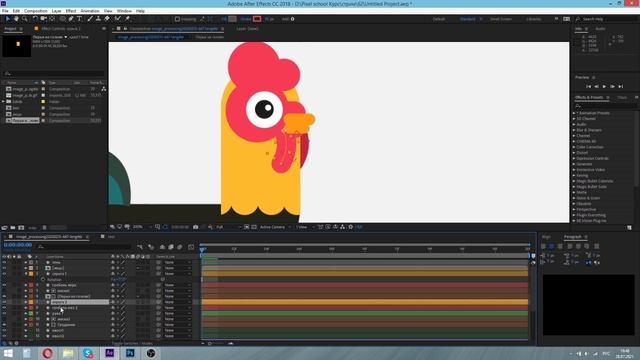640x360 pixels.
Task: Open the viewer resolution Full dropdown
Action: point(228,227)
